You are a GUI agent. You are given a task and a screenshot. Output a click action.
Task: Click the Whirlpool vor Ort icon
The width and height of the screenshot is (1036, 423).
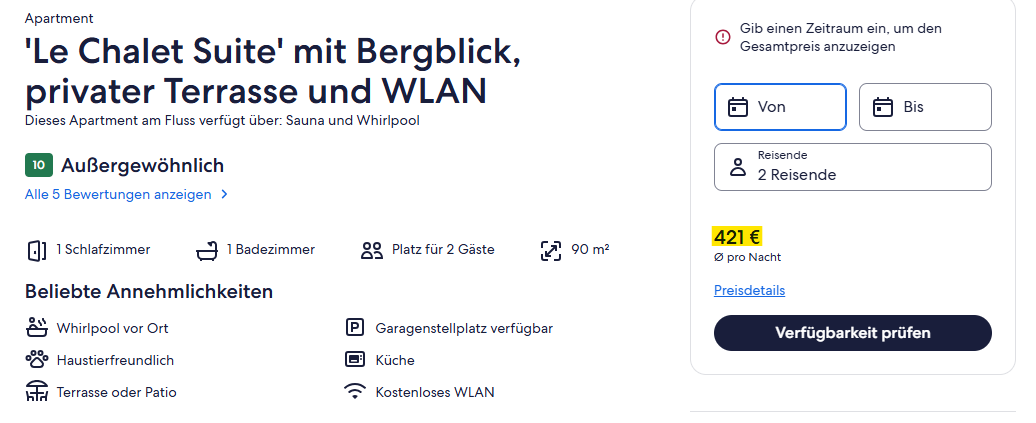(37, 328)
